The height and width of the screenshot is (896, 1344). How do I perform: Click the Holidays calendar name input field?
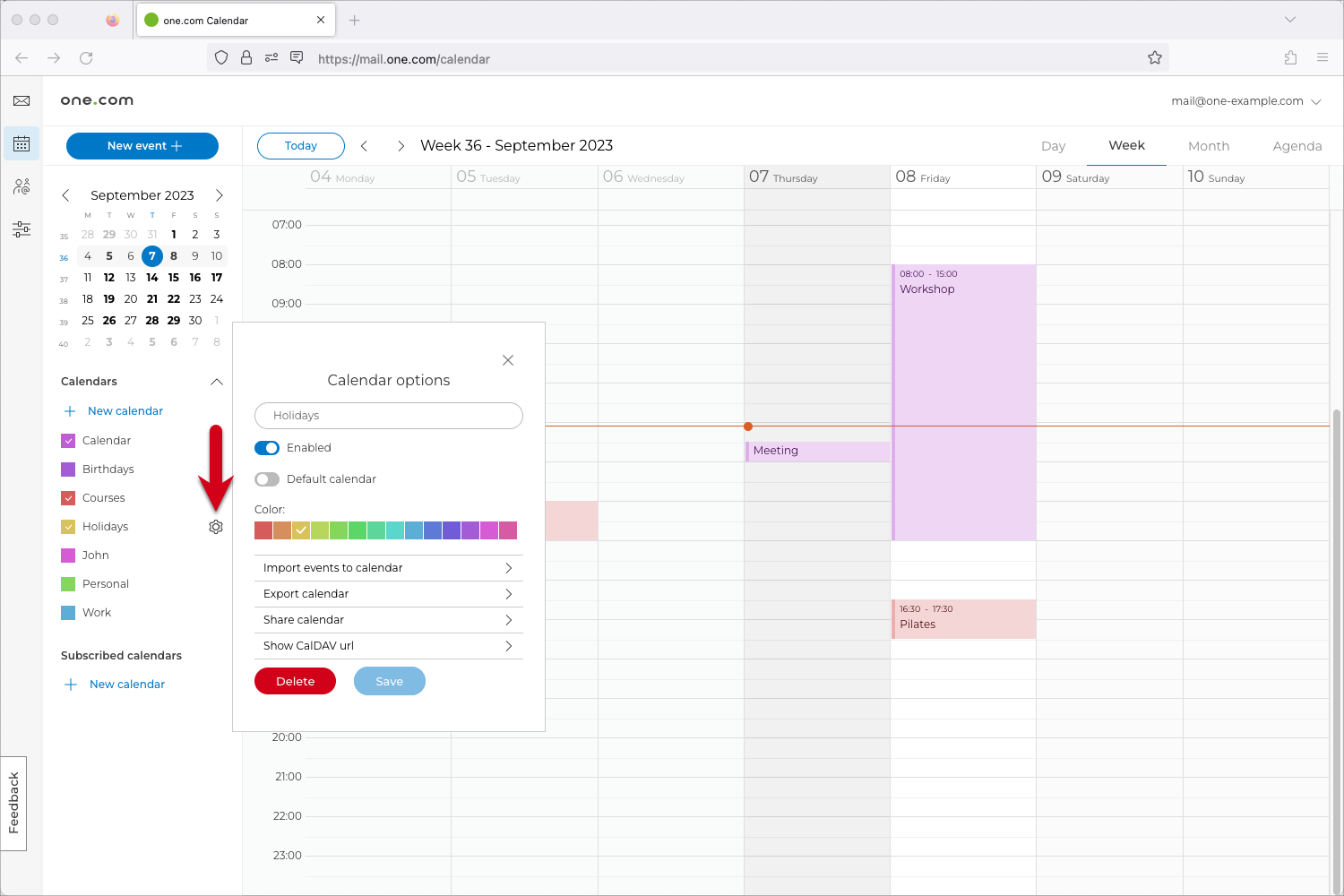[x=388, y=415]
